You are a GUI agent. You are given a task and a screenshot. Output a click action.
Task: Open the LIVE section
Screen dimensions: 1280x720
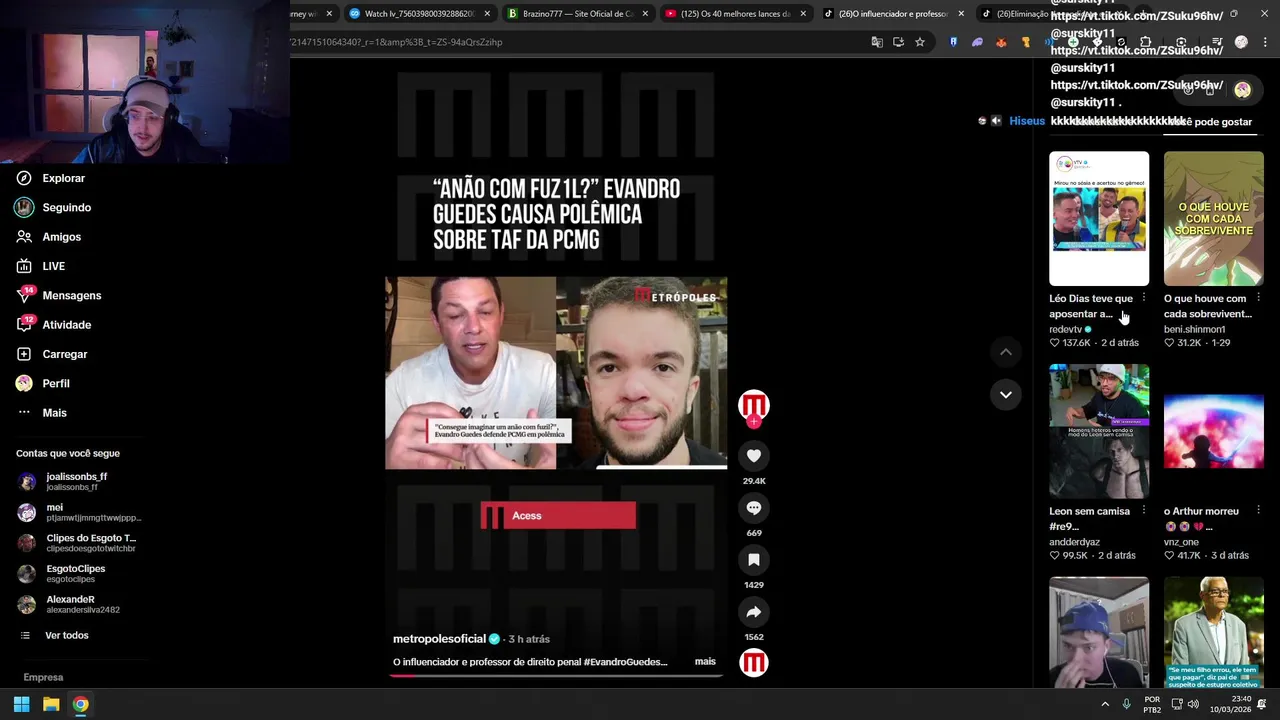(x=53, y=266)
